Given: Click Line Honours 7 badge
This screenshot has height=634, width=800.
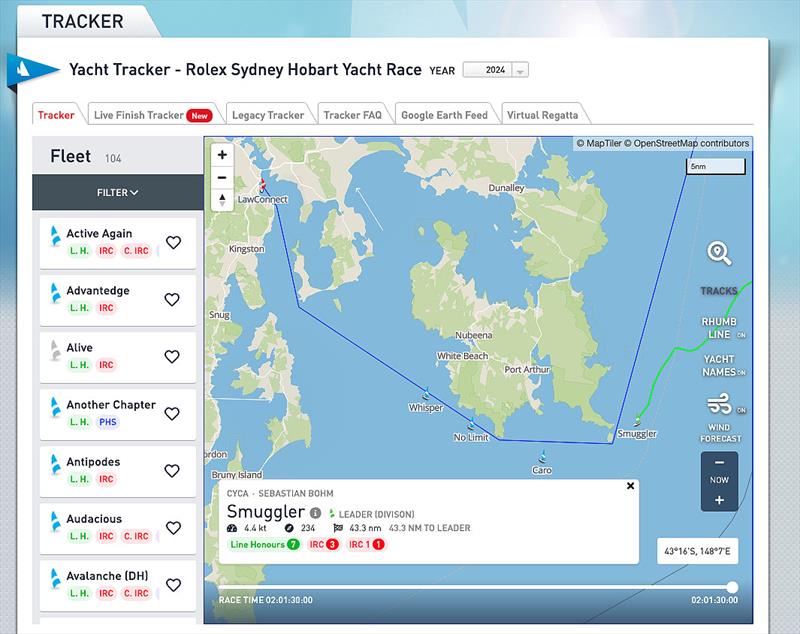Looking at the screenshot, I should point(264,544).
